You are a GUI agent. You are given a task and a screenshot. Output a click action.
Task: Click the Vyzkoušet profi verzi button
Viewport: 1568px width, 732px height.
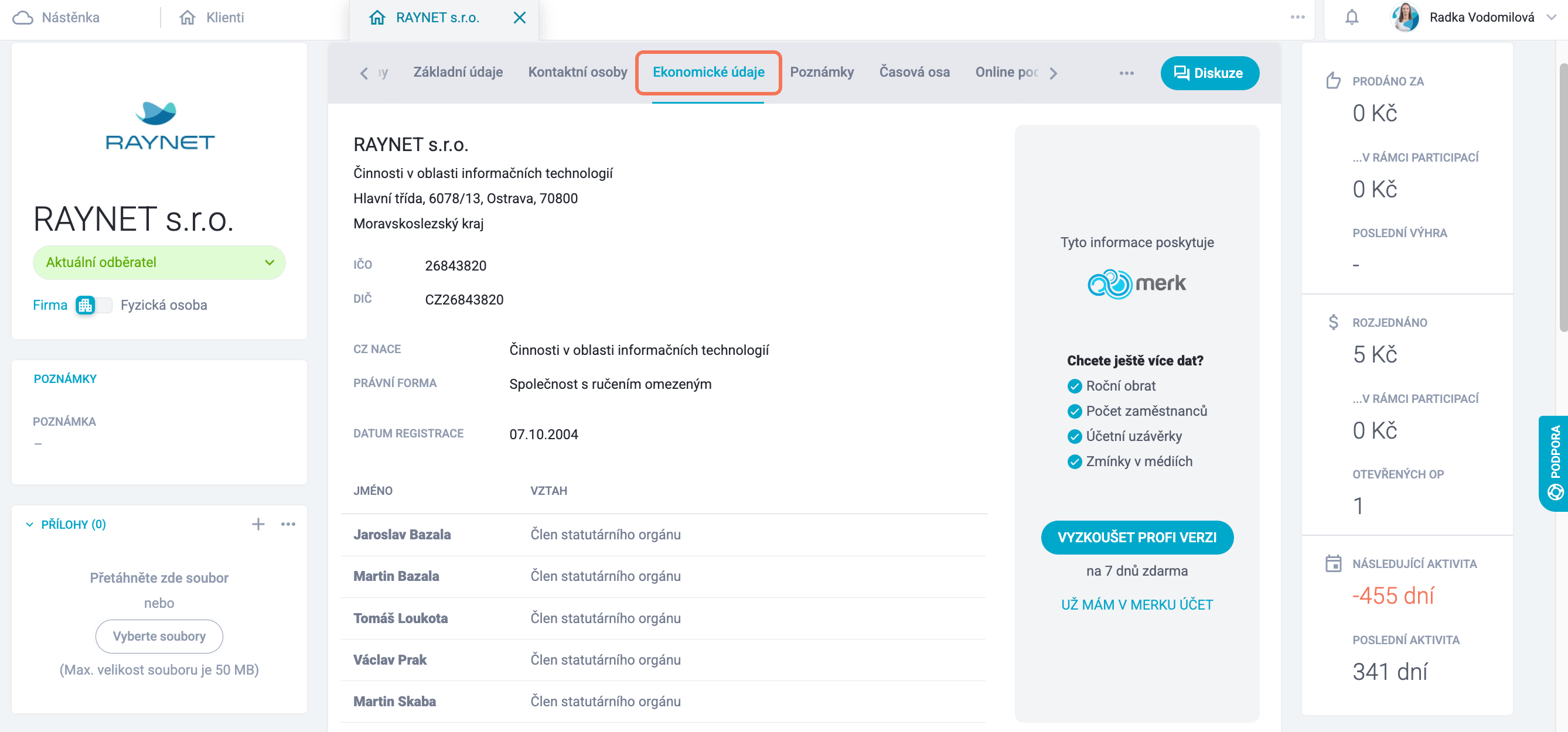[1136, 537]
